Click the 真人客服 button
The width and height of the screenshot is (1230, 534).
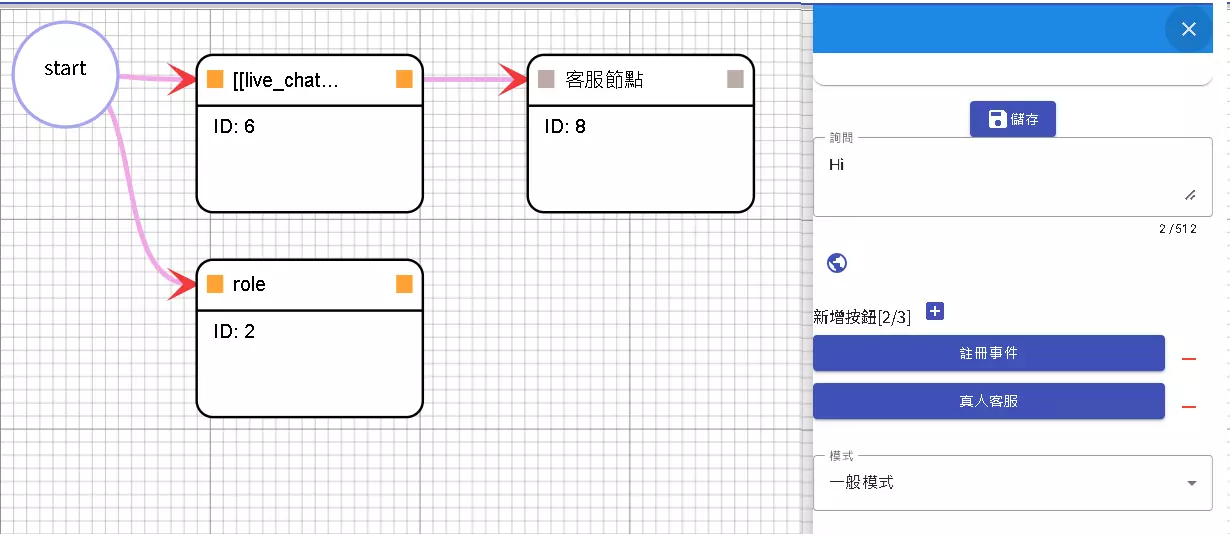click(988, 401)
